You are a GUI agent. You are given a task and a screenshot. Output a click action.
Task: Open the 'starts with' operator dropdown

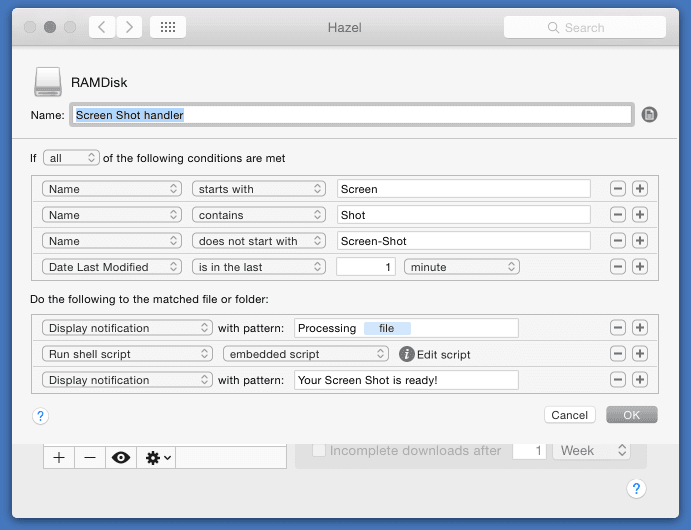[x=259, y=189]
